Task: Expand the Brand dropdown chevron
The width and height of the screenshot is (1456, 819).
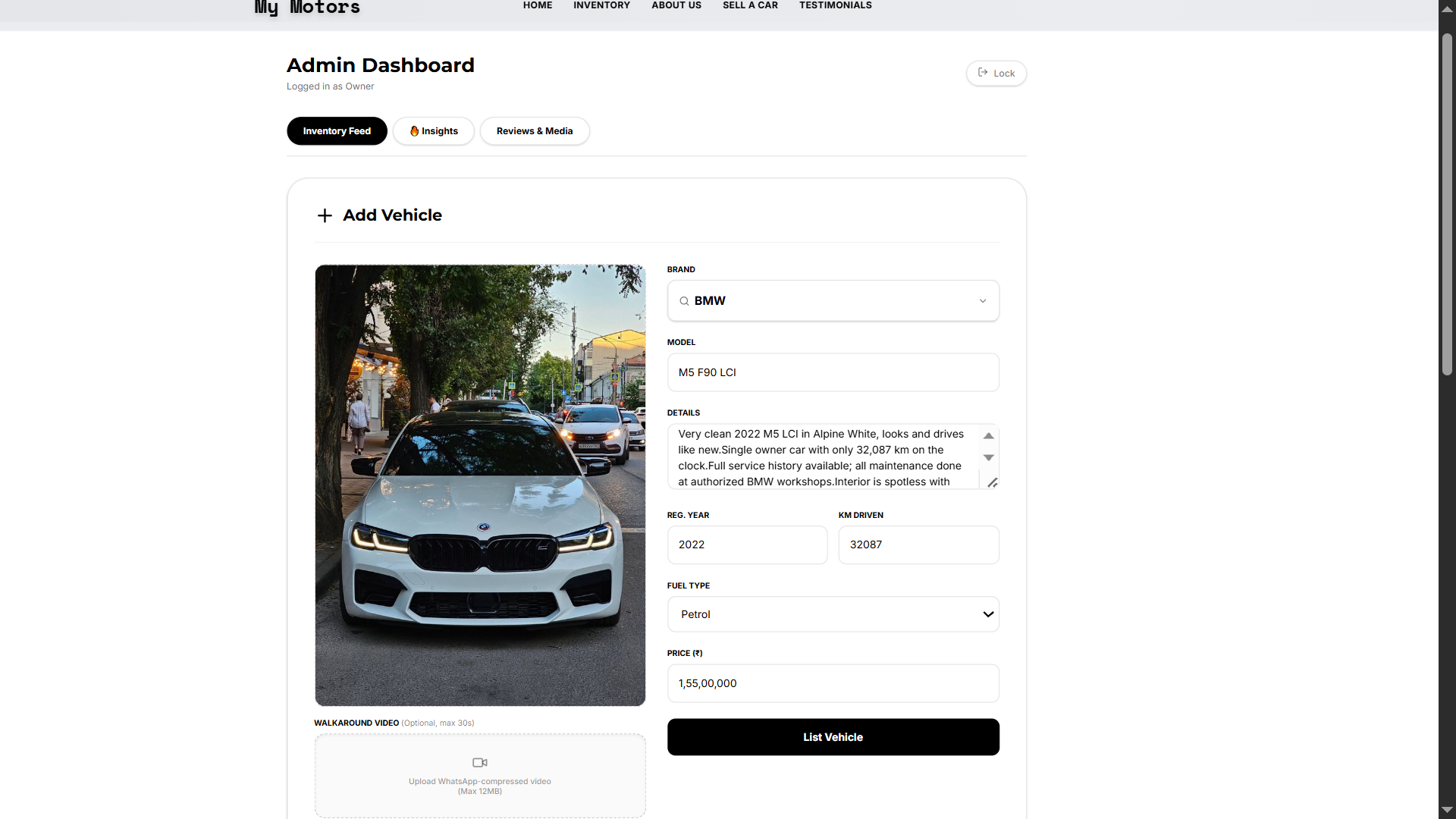Action: pos(983,301)
